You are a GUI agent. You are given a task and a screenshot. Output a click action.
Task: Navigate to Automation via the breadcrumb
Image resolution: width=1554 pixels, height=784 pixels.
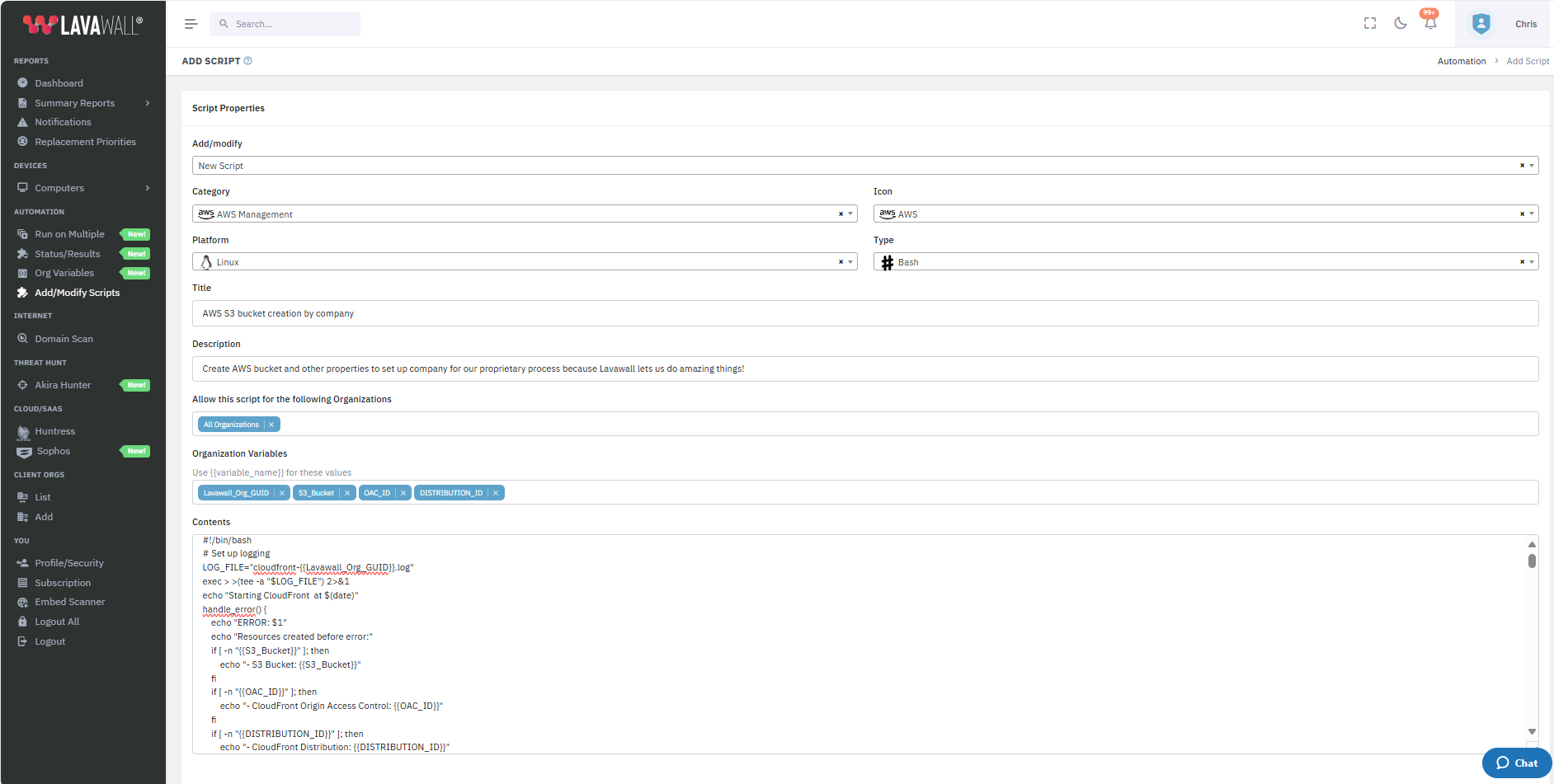1462,60
